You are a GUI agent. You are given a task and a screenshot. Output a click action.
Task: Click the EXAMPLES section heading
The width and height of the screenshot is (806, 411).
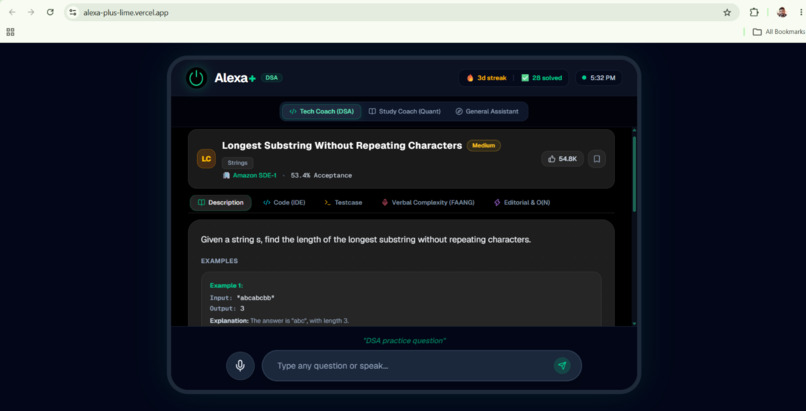(219, 261)
